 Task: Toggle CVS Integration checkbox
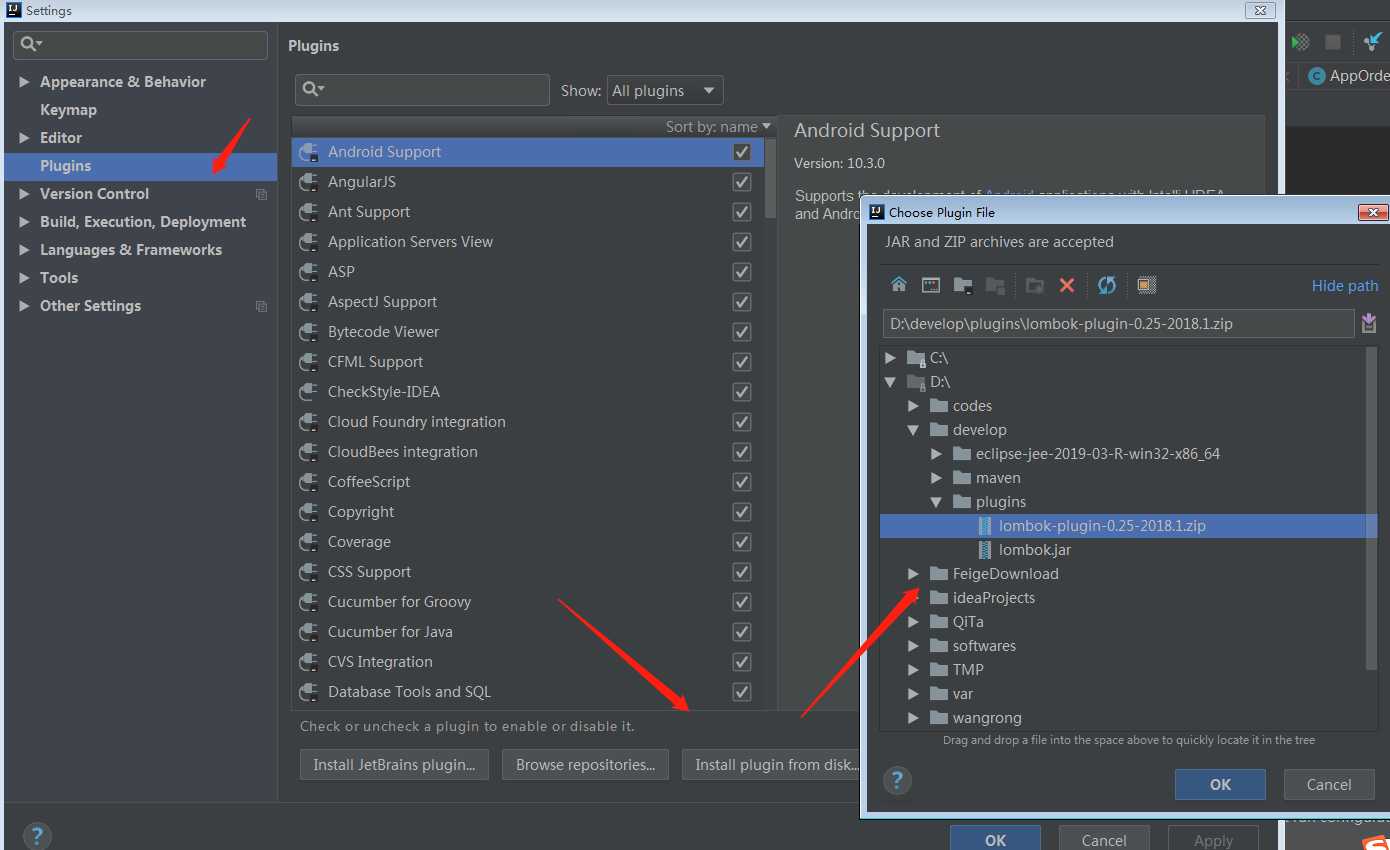click(x=742, y=662)
